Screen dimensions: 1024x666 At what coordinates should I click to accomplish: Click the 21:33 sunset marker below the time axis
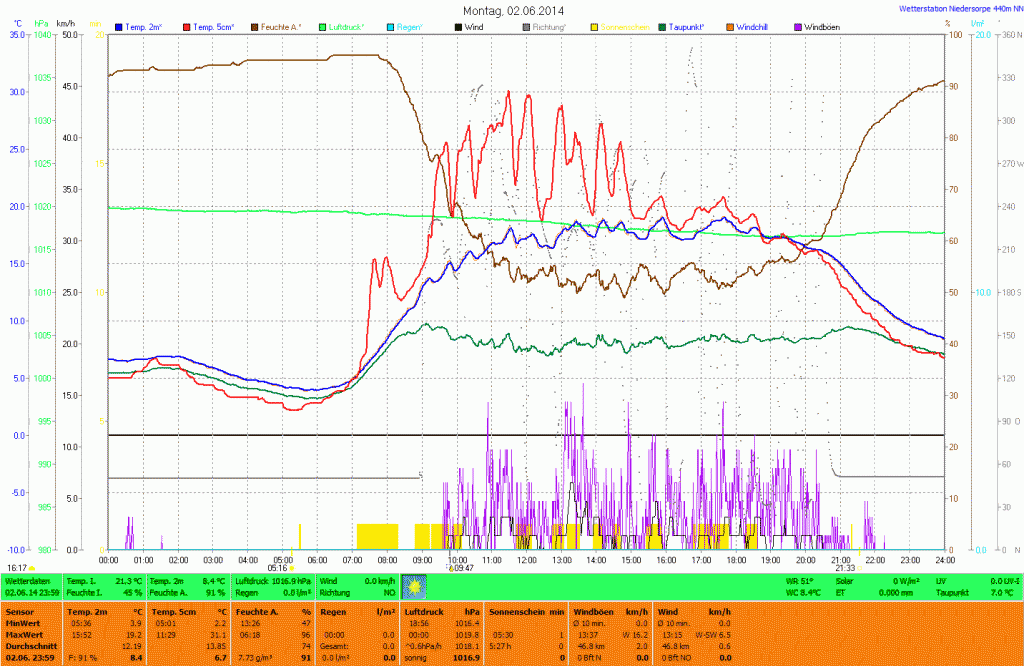[844, 567]
